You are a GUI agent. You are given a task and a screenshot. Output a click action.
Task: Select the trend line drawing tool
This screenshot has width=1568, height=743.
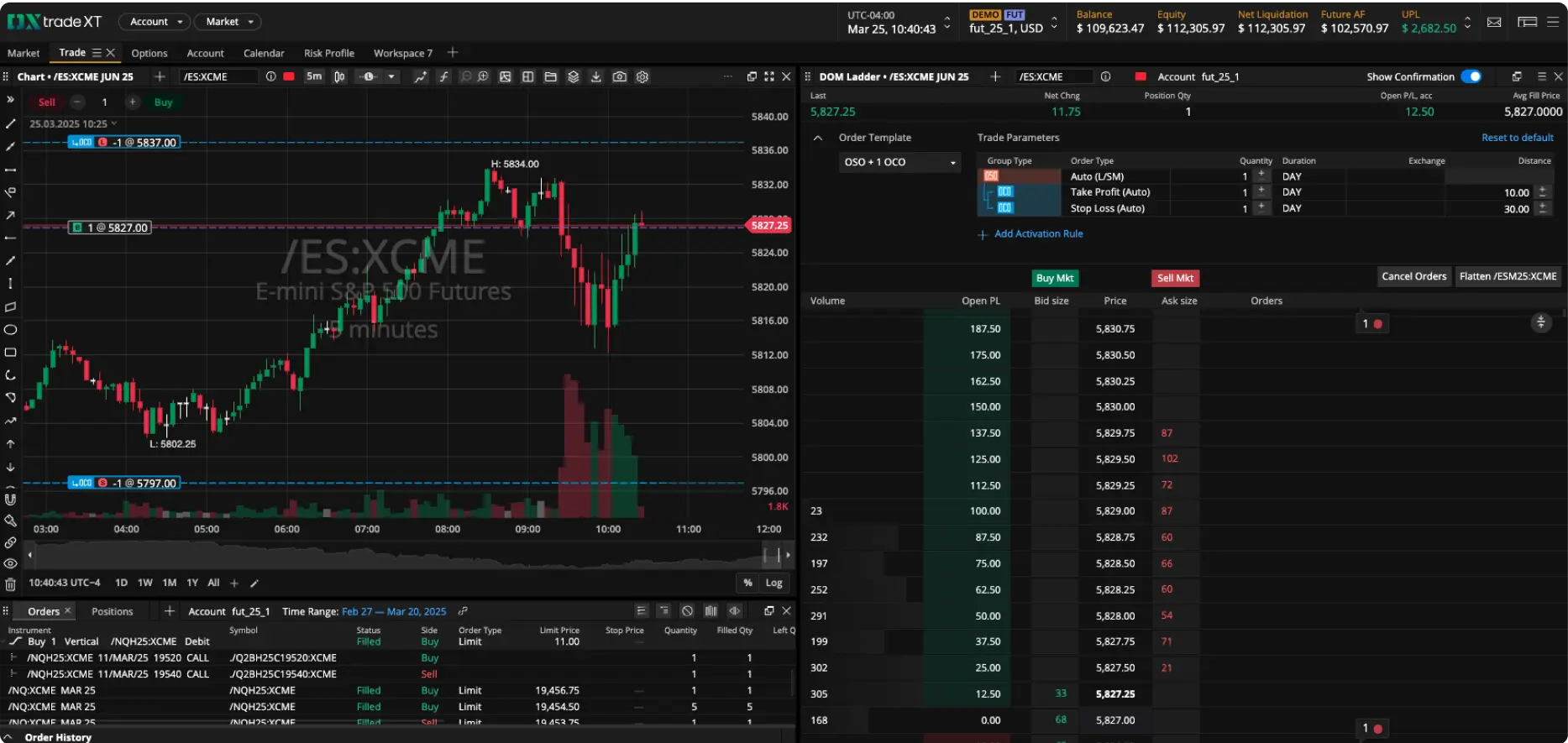[x=11, y=123]
